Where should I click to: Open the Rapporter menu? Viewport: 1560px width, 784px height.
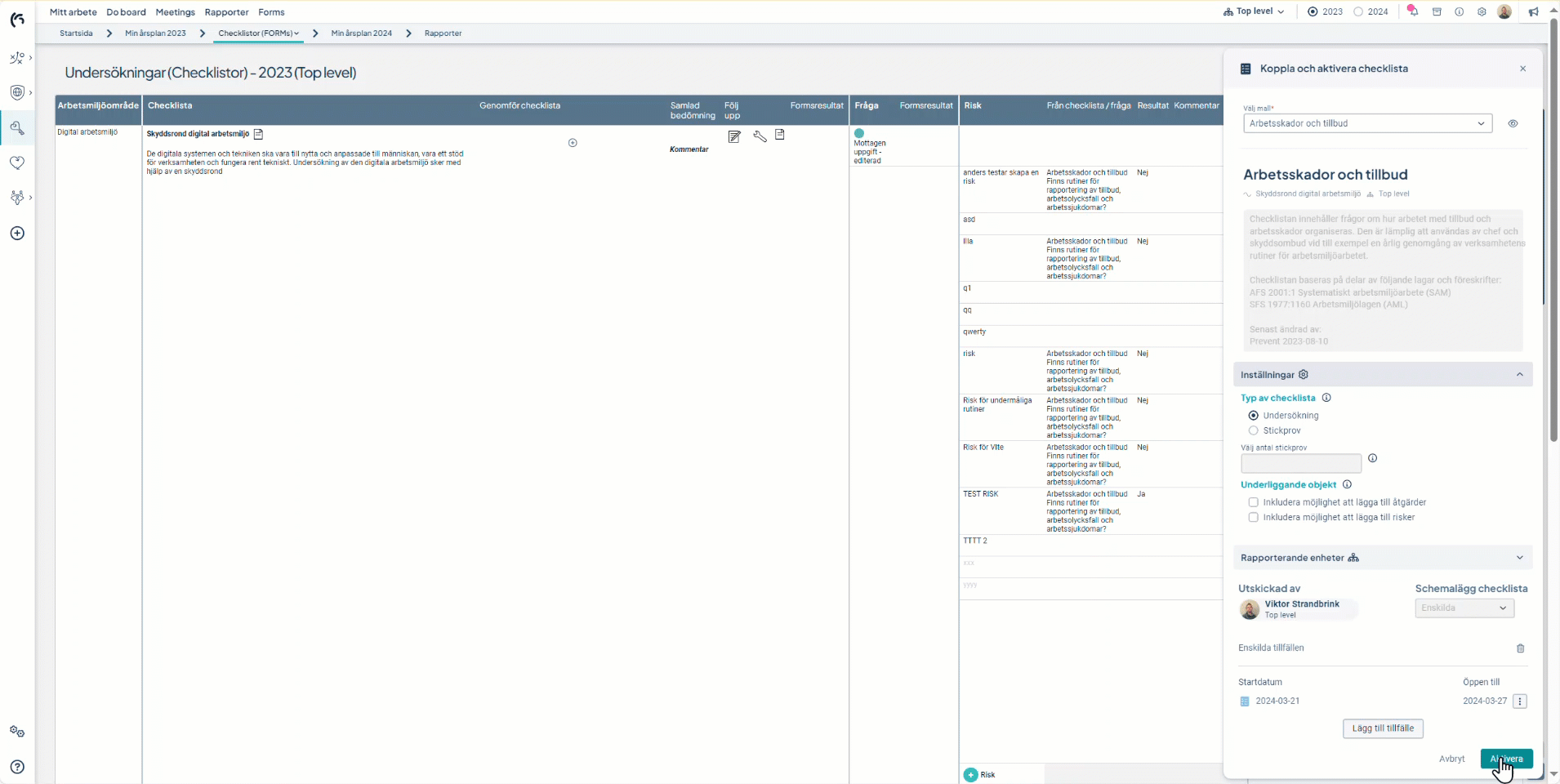[x=226, y=12]
